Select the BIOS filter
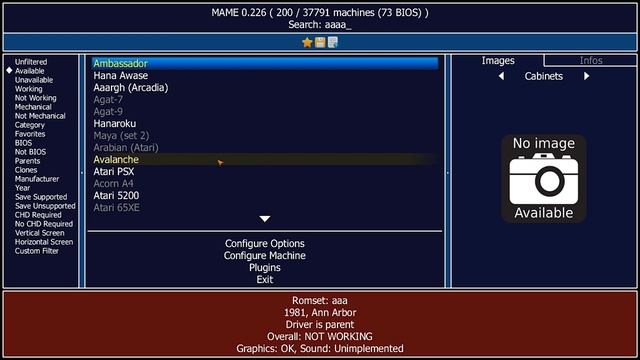640x360 pixels. (x=23, y=143)
